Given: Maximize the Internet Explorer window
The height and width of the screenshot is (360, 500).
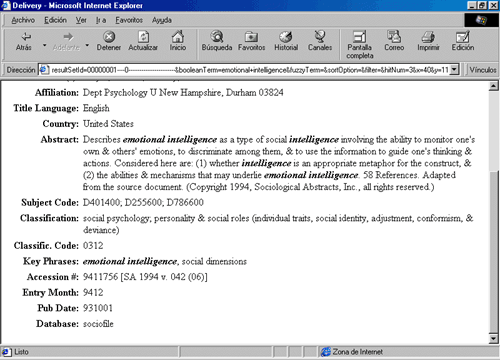Looking at the screenshot, I should (482, 6).
